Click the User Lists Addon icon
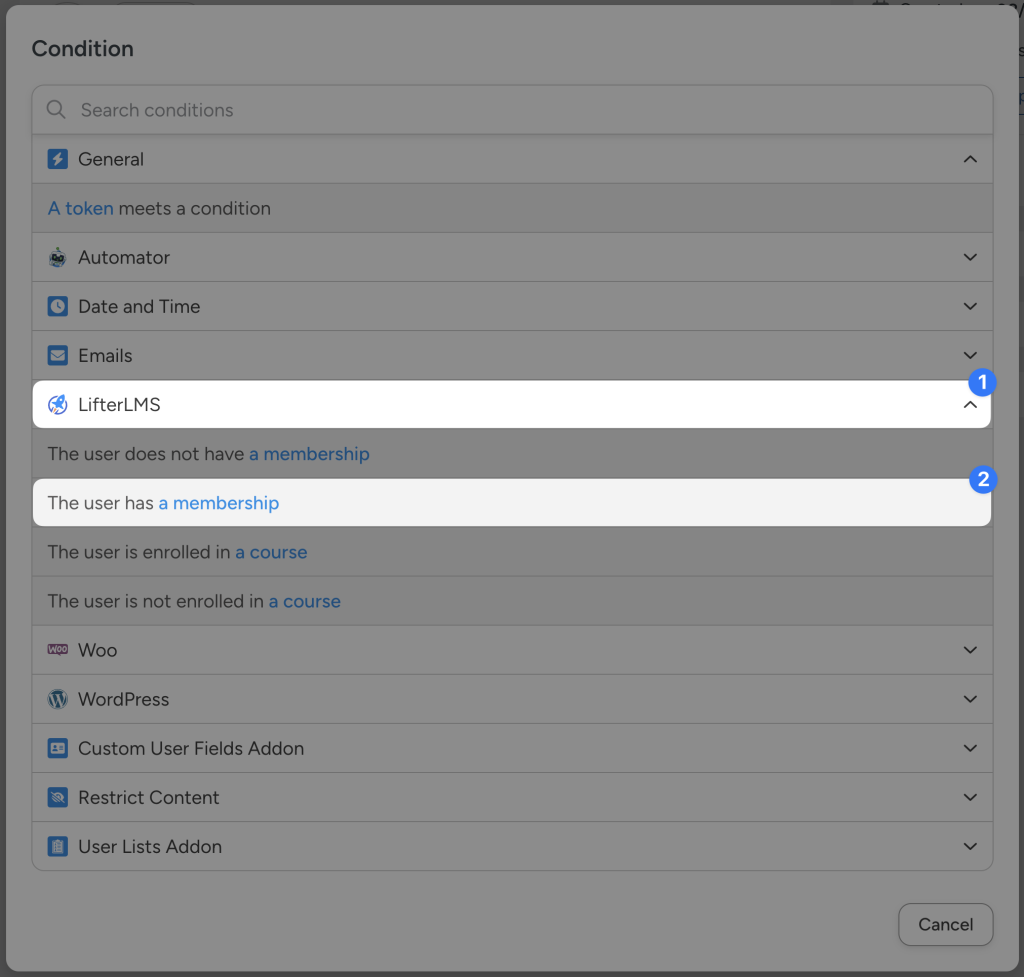This screenshot has height=977, width=1024. click(x=57, y=846)
